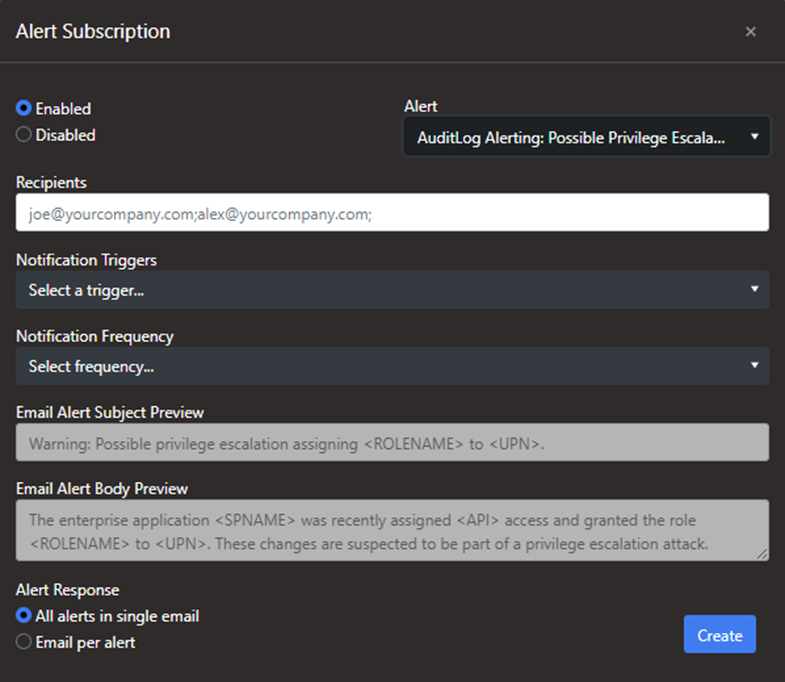Click inside the Email Alert Body Preview
Screen dimensions: 785x682
coord(392,530)
